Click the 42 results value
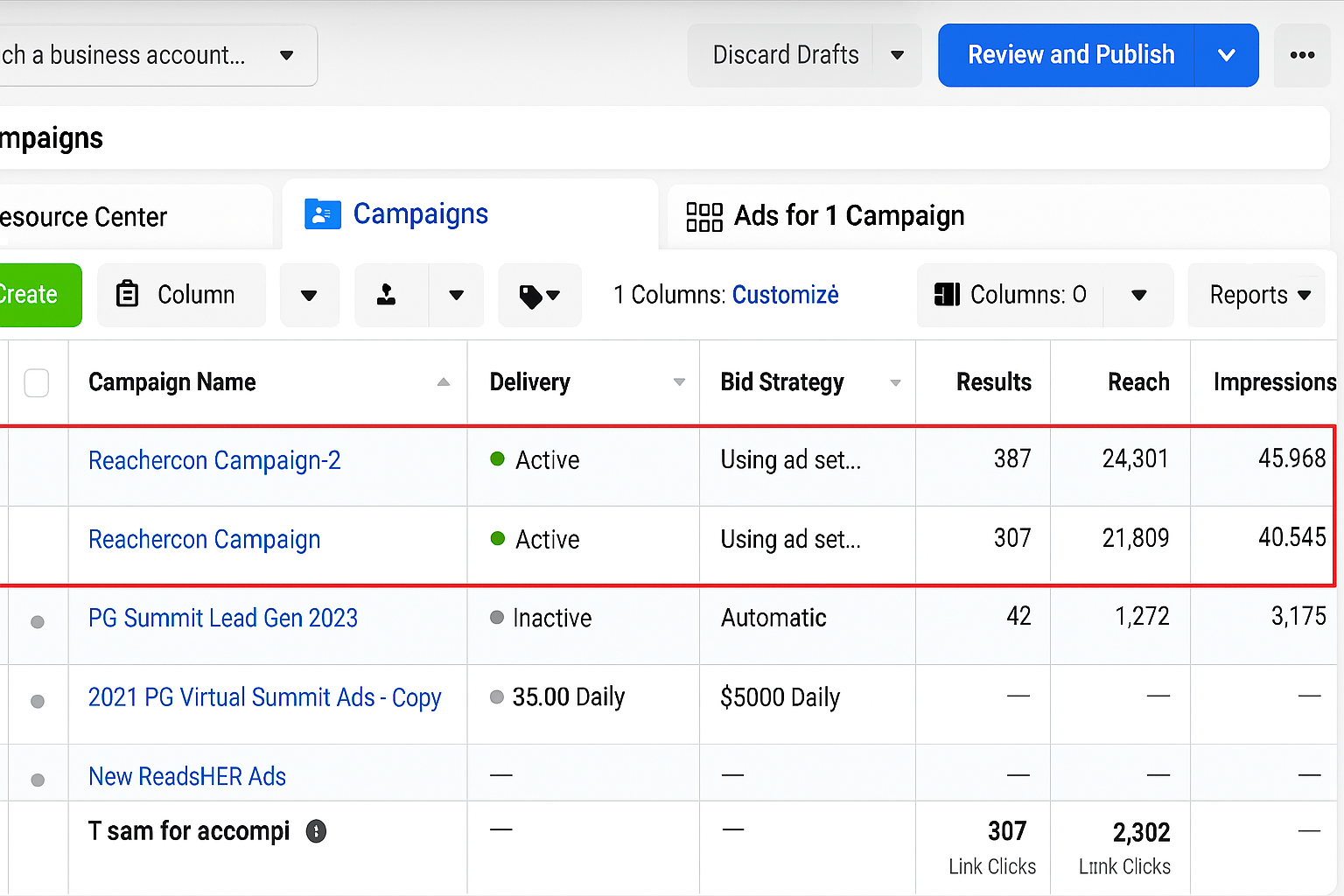1344x896 pixels. click(1018, 616)
